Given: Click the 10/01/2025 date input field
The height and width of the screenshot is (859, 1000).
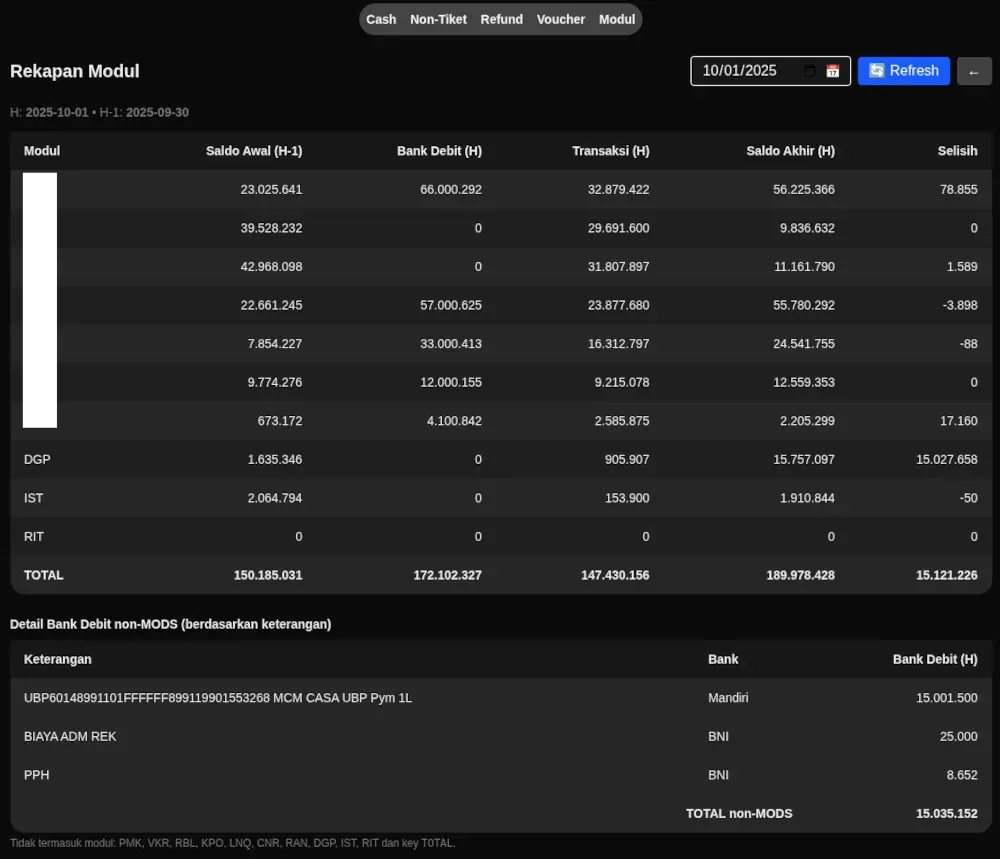Looking at the screenshot, I should coord(745,71).
